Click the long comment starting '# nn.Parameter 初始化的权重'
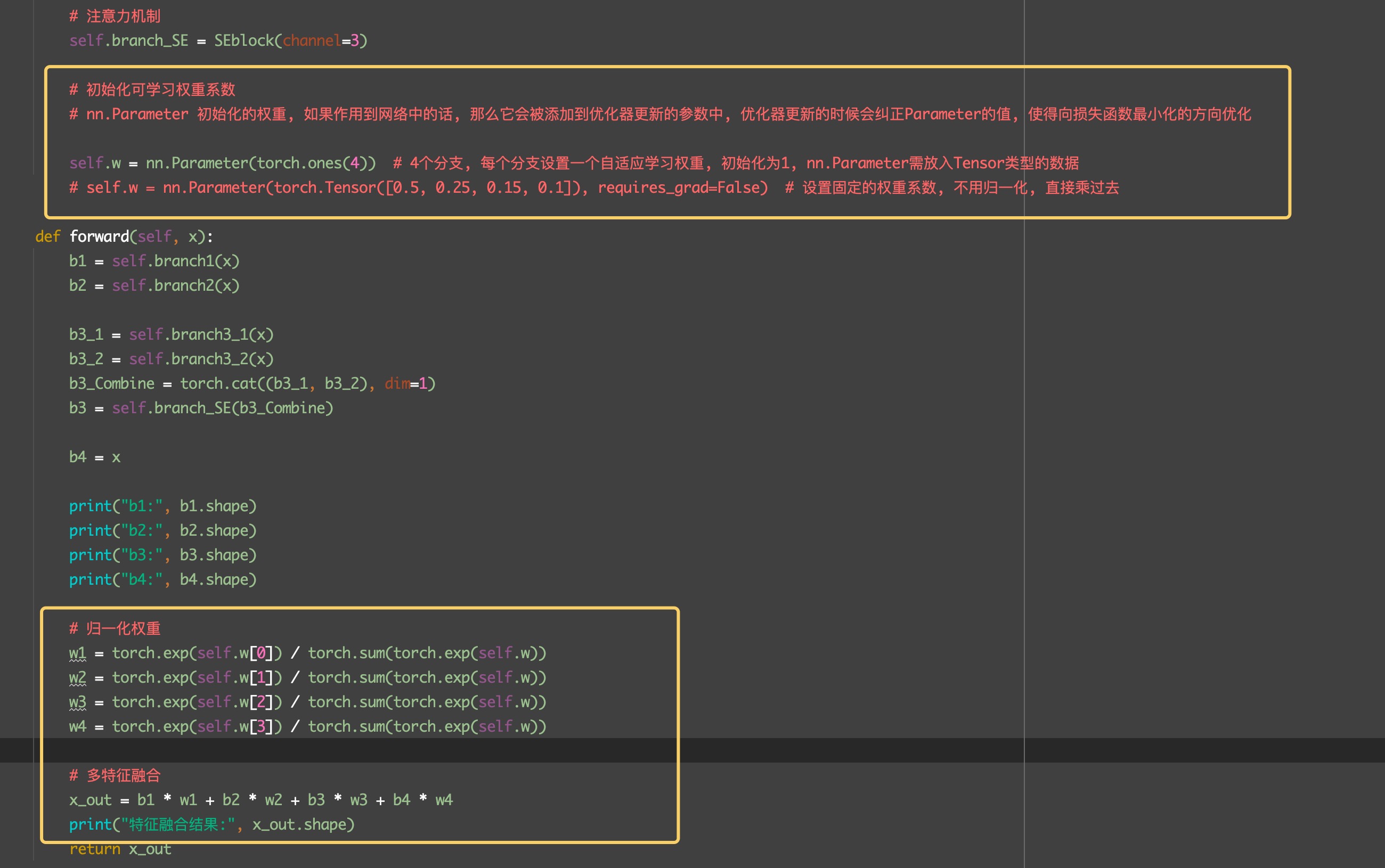 (660, 114)
